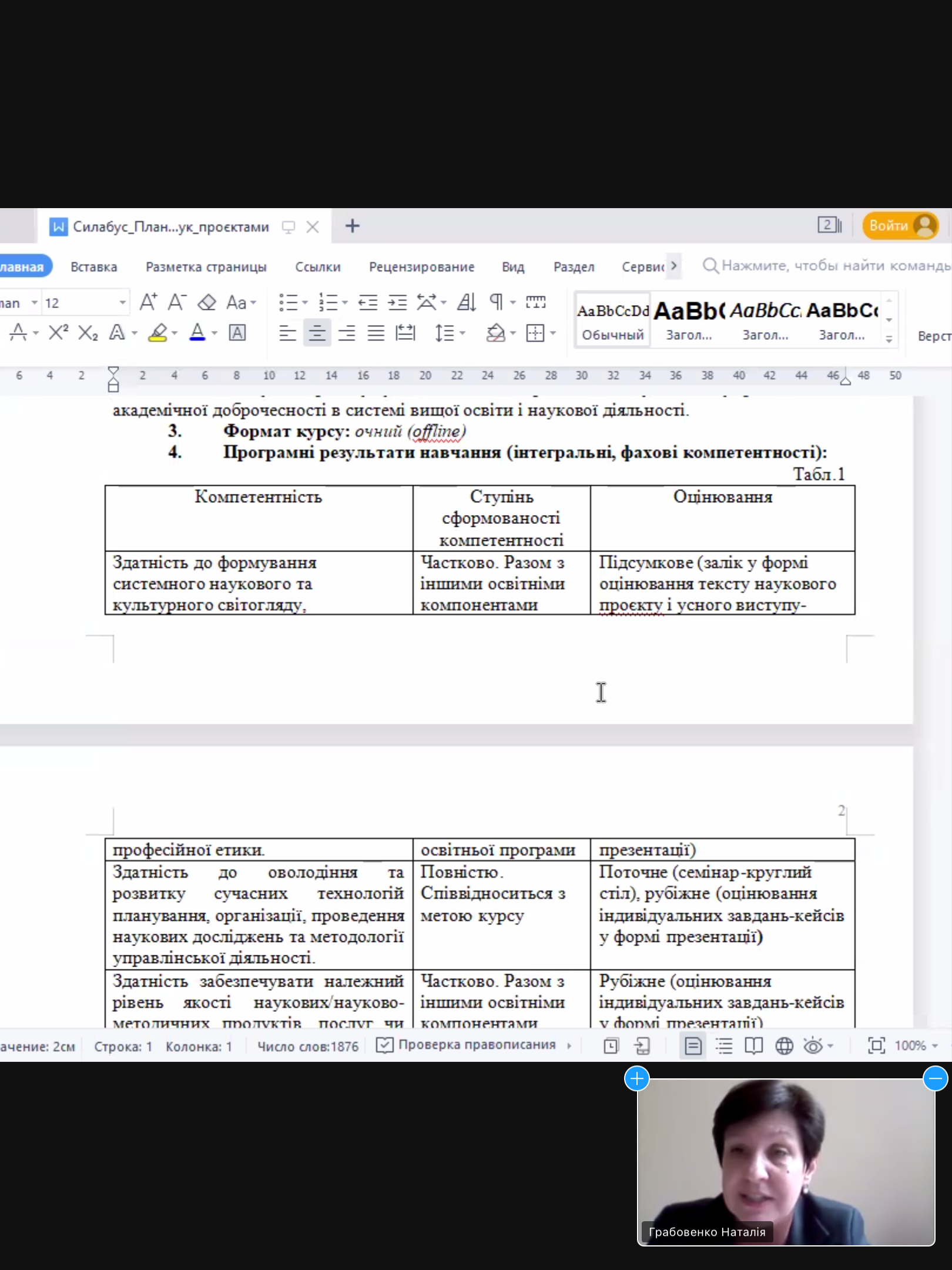Click the yellow text highlight color button
Viewport: 952px width, 1270px height.
pyautogui.click(x=157, y=333)
